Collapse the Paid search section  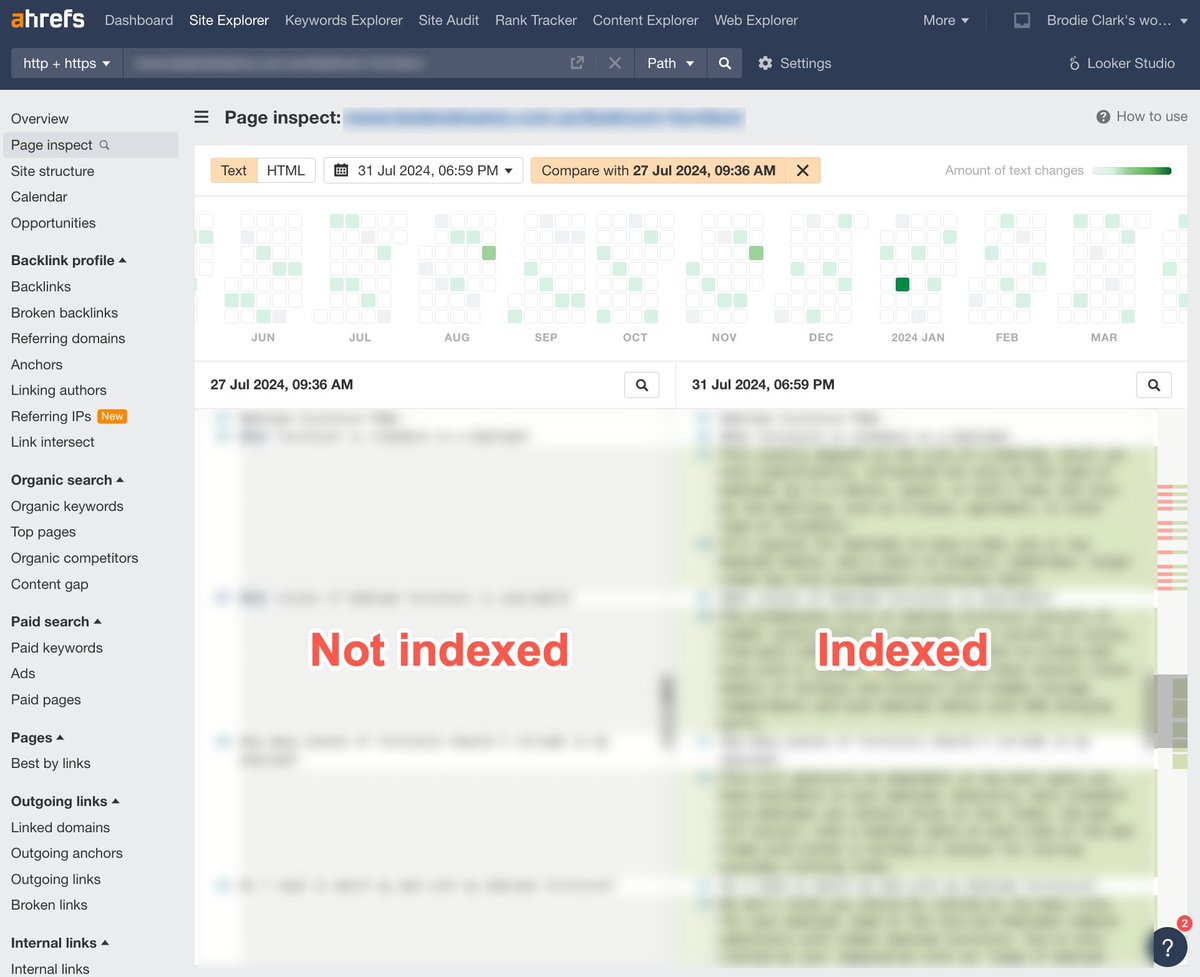coord(56,622)
